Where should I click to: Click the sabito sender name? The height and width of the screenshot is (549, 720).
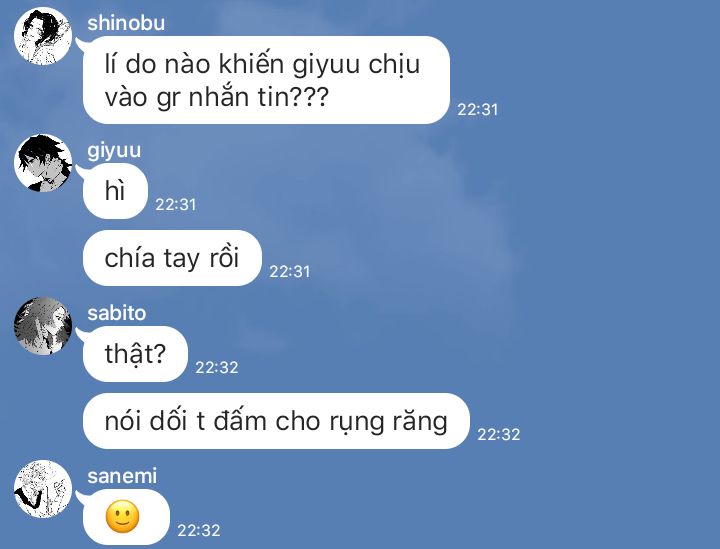(117, 313)
